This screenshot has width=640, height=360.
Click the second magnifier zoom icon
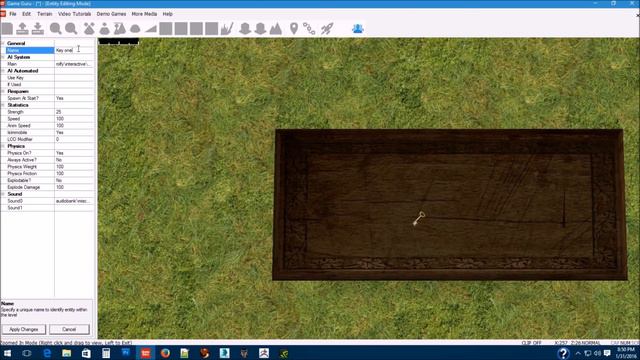tap(71, 29)
